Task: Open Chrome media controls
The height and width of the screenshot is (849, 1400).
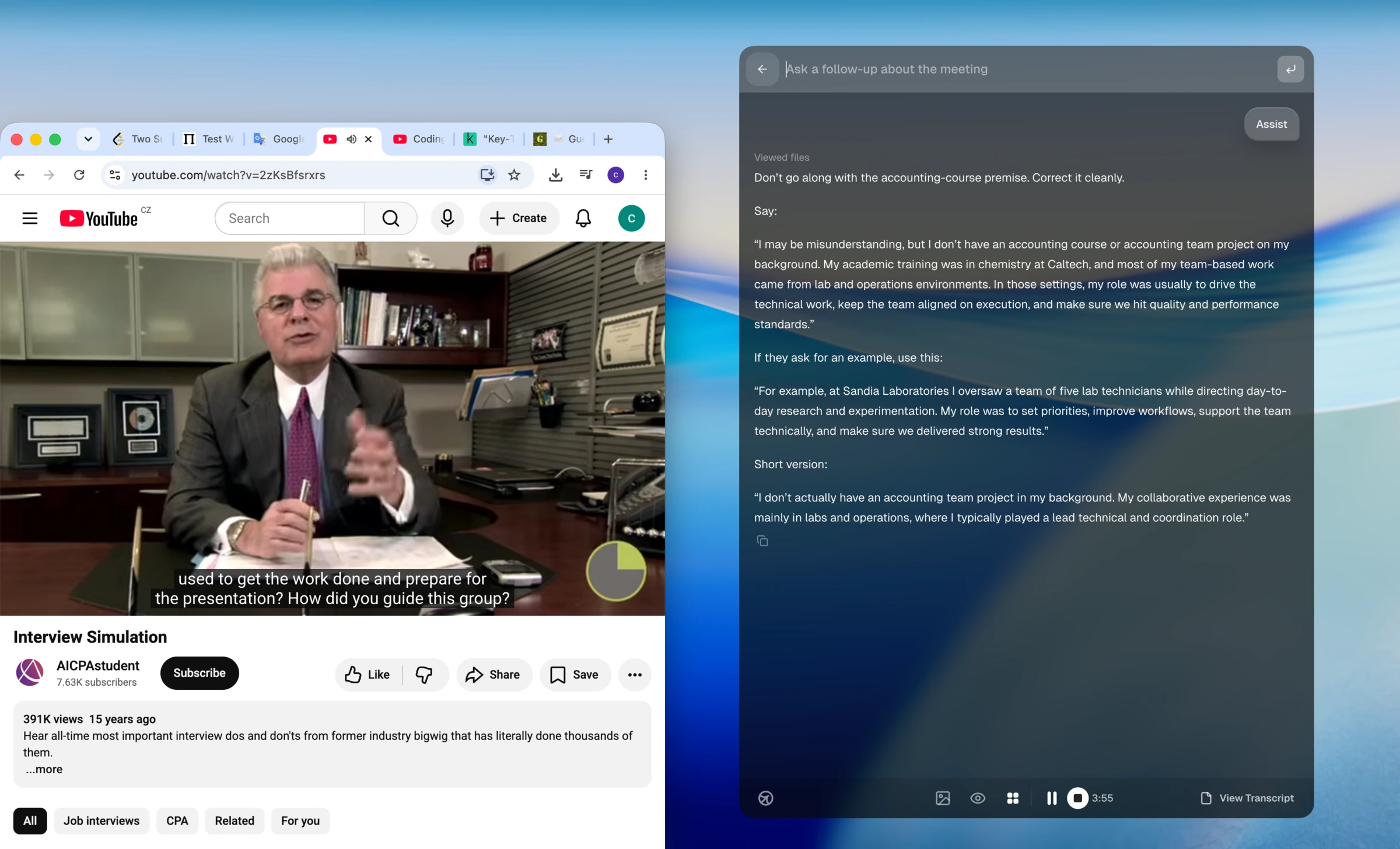Action: (586, 175)
